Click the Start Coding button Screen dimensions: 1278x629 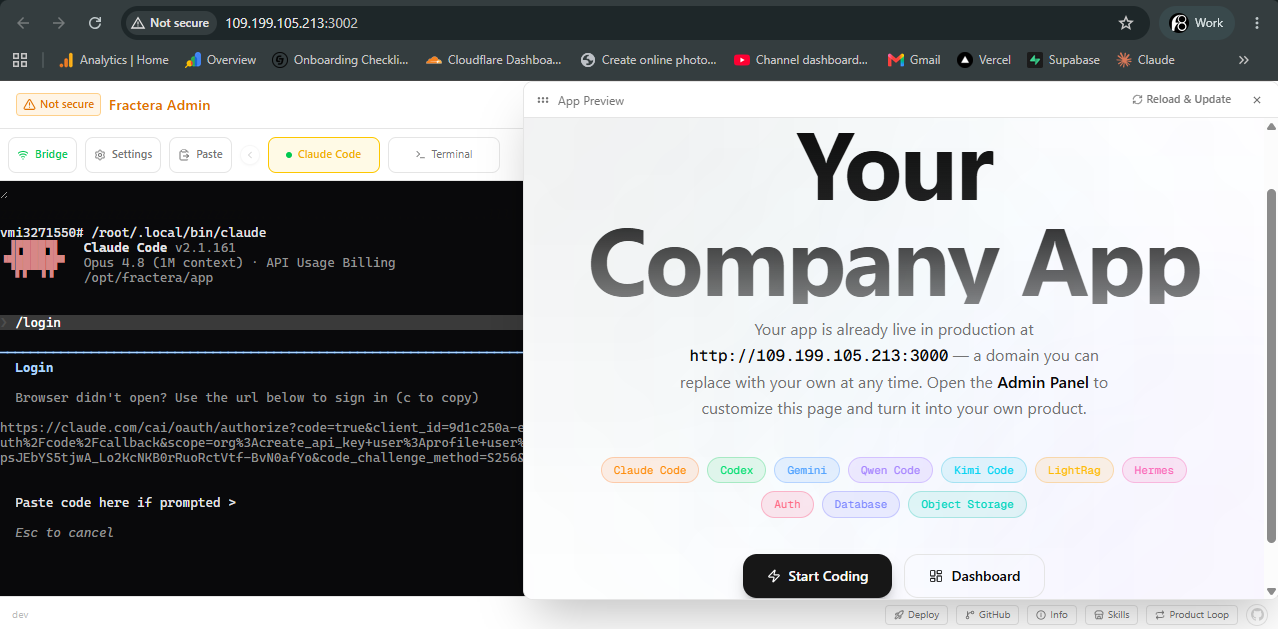coord(817,576)
